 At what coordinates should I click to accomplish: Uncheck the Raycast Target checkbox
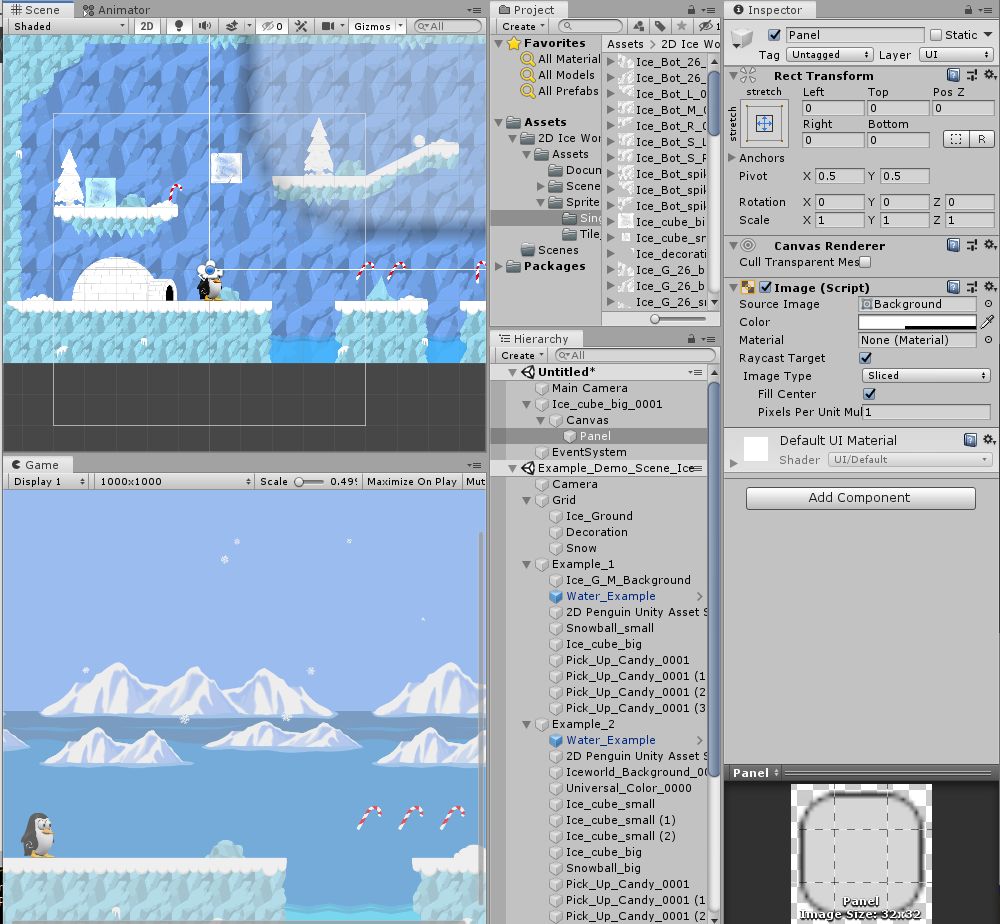(x=866, y=358)
